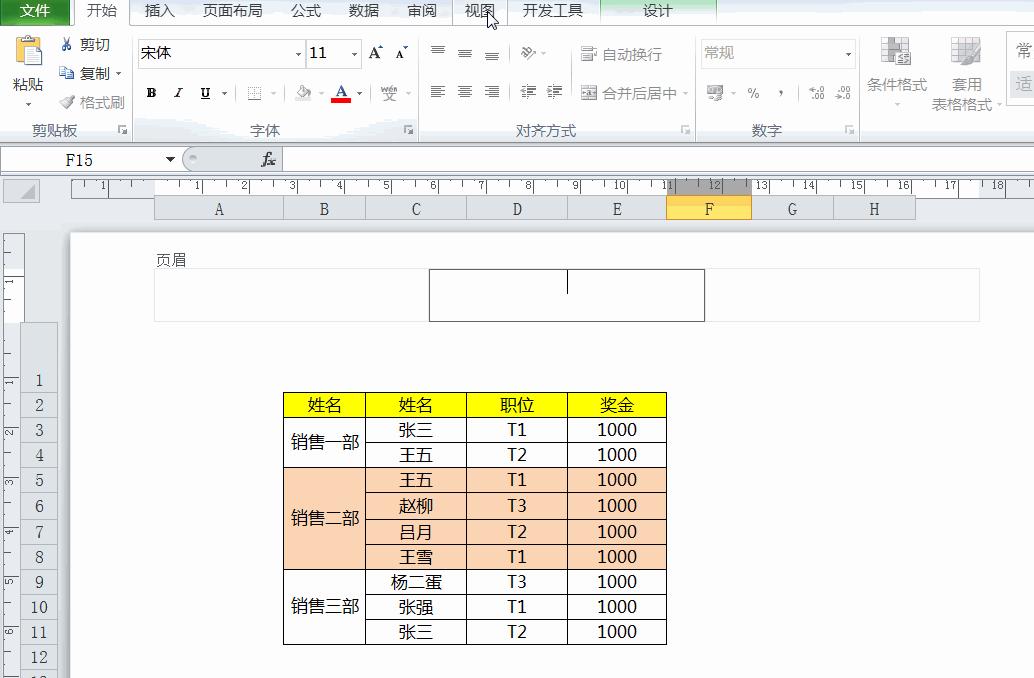Switch to the 视图 ribbon tab
This screenshot has width=1034, height=678.
click(x=479, y=11)
